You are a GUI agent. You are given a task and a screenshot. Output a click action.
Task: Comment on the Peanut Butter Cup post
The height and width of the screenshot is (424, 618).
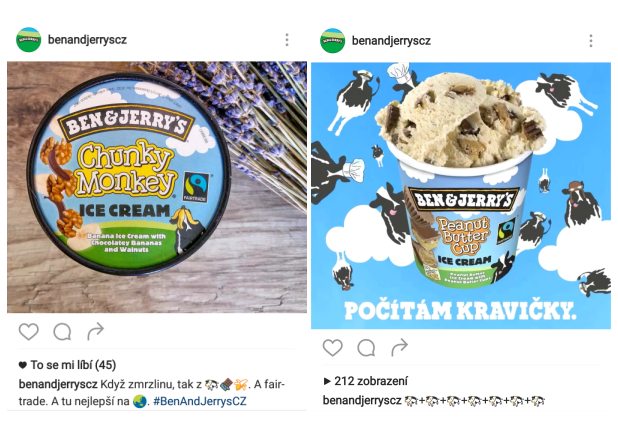pos(366,348)
